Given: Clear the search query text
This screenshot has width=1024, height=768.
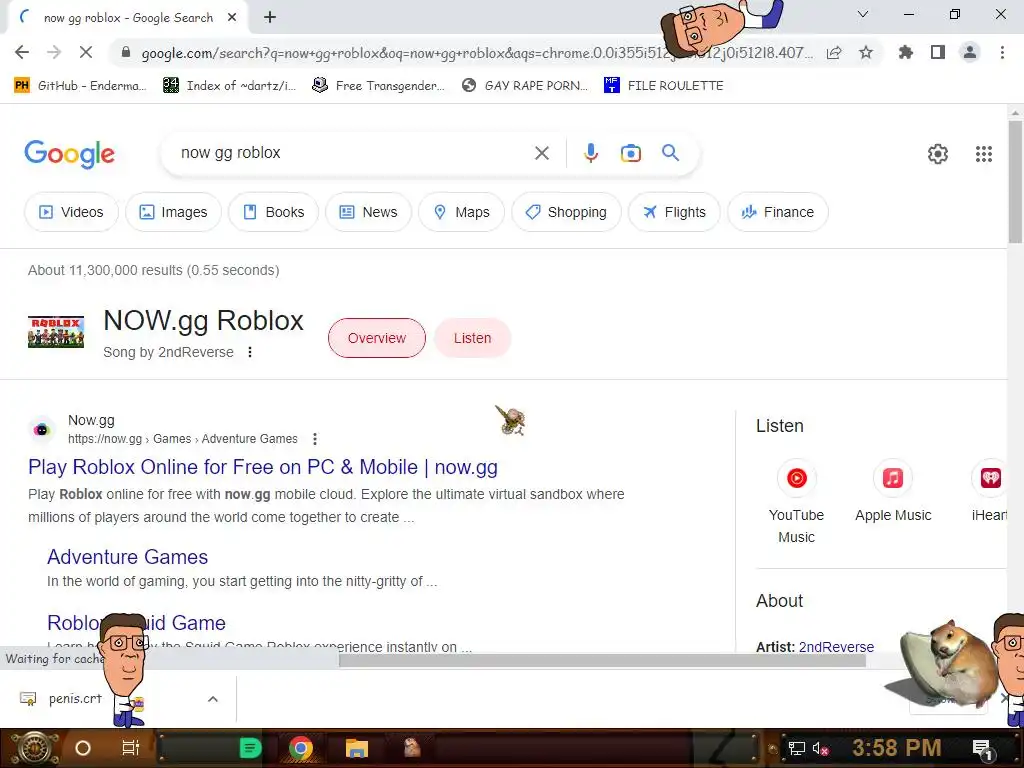Looking at the screenshot, I should pyautogui.click(x=541, y=153).
